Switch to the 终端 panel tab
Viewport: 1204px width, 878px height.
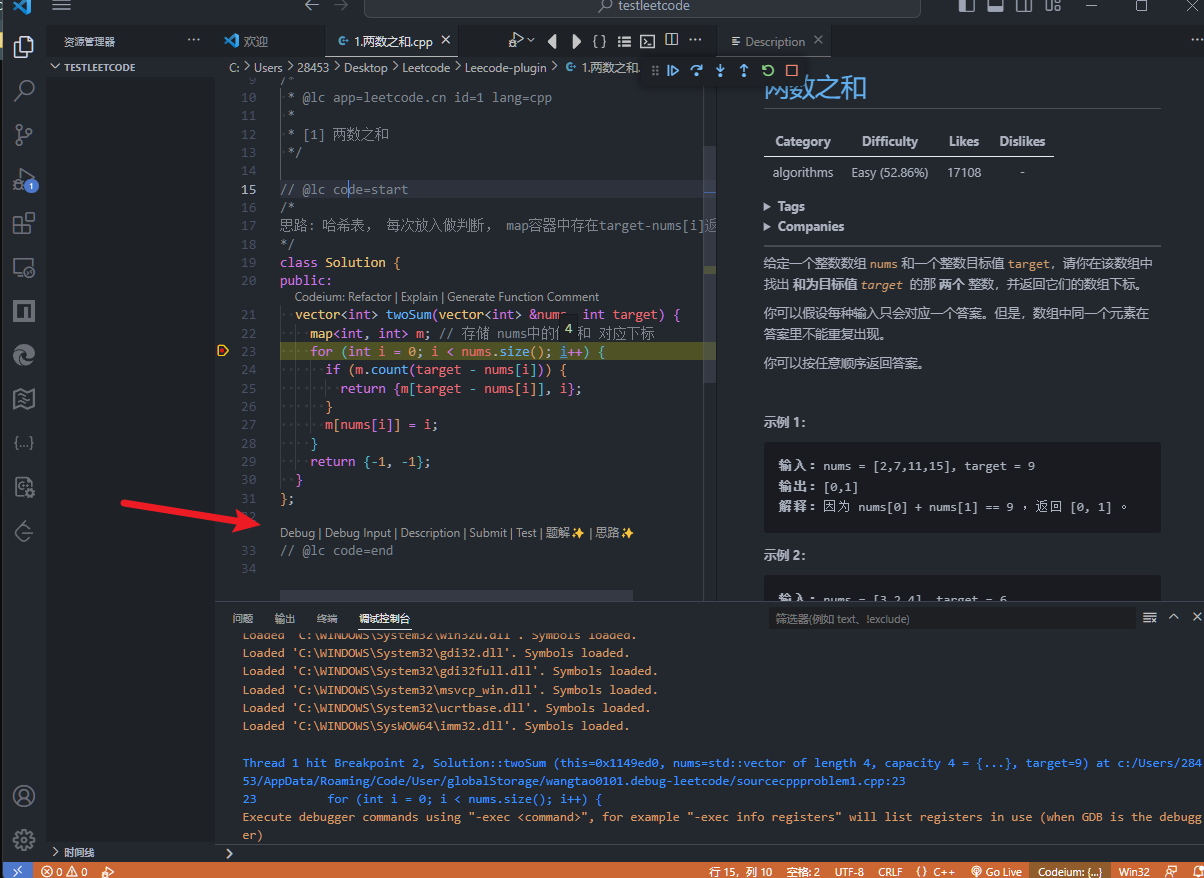point(327,619)
